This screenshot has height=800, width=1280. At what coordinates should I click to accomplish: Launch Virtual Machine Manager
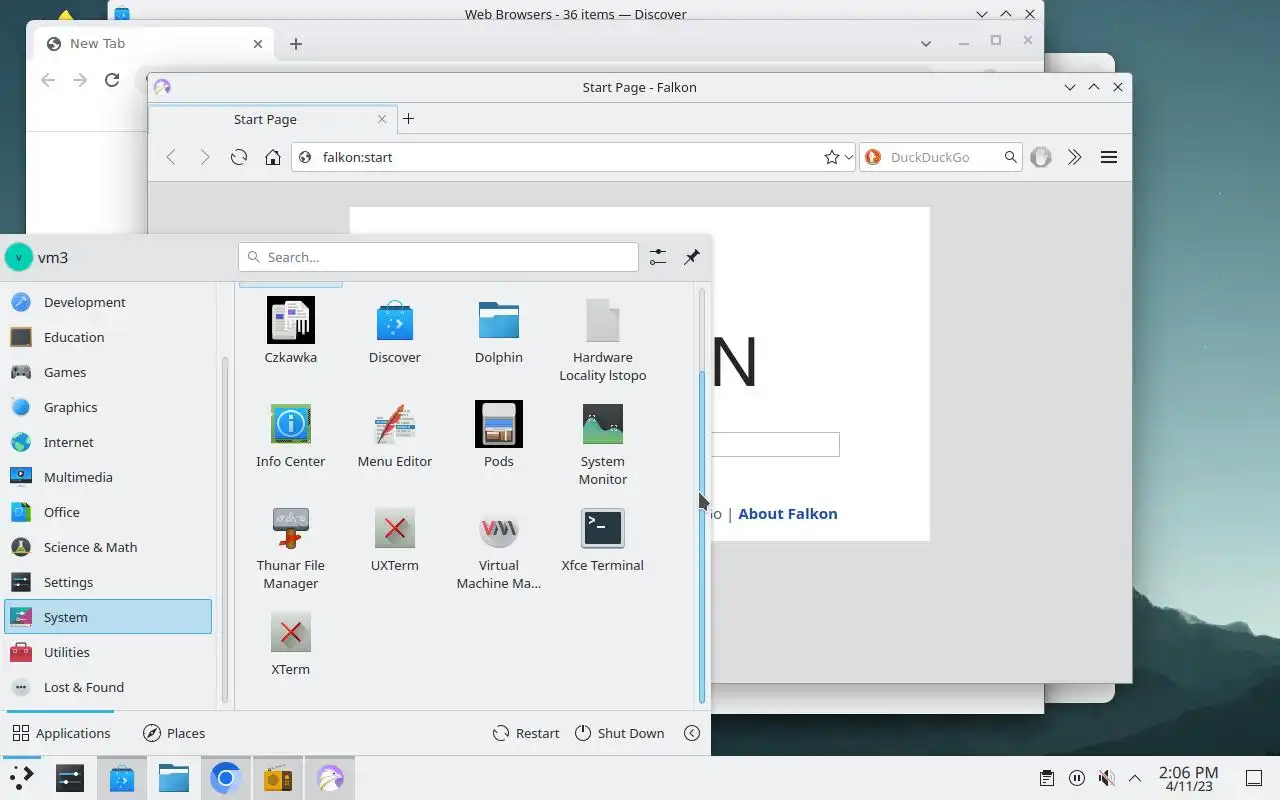tap(498, 548)
